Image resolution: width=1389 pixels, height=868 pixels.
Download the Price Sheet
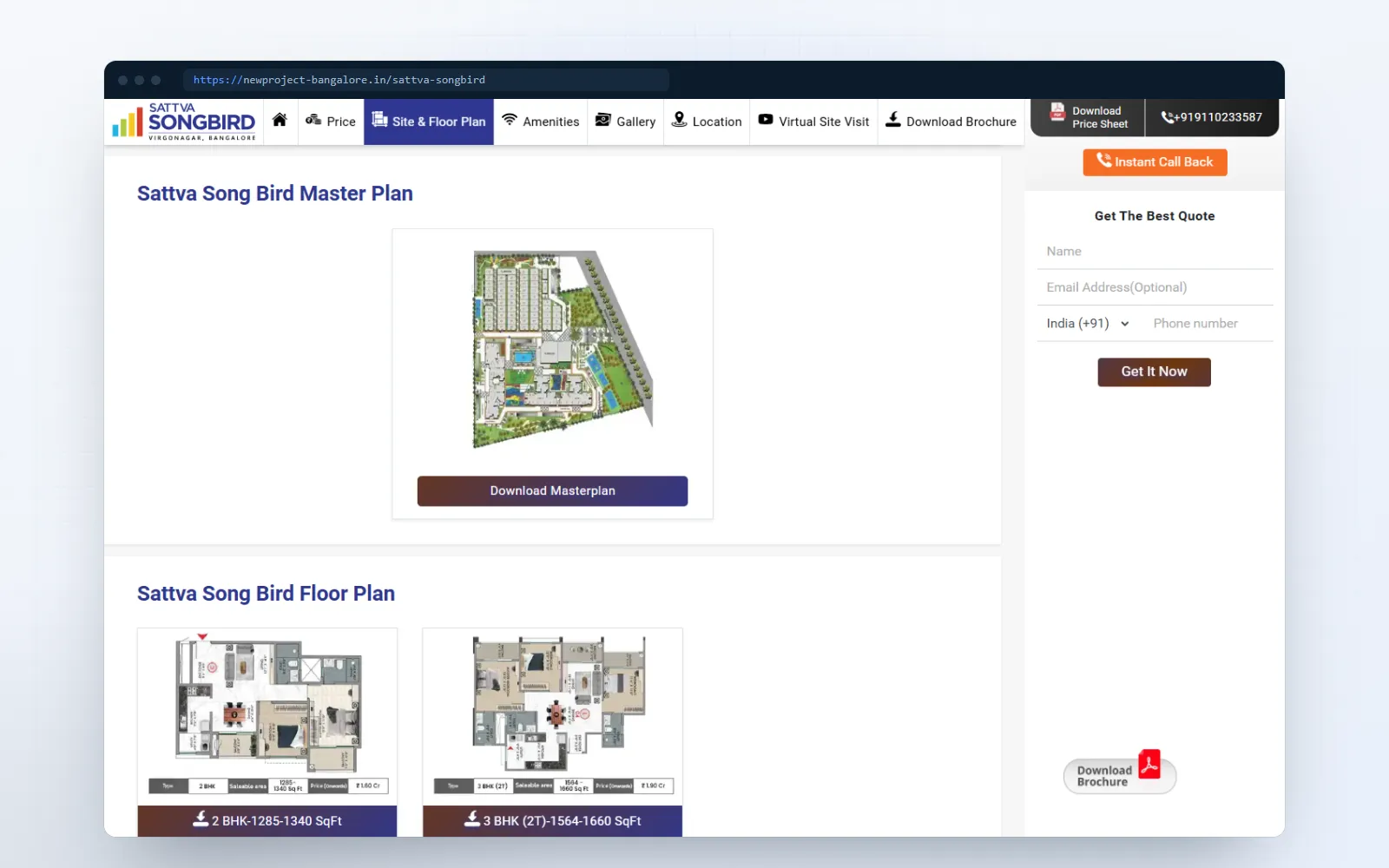tap(1088, 117)
